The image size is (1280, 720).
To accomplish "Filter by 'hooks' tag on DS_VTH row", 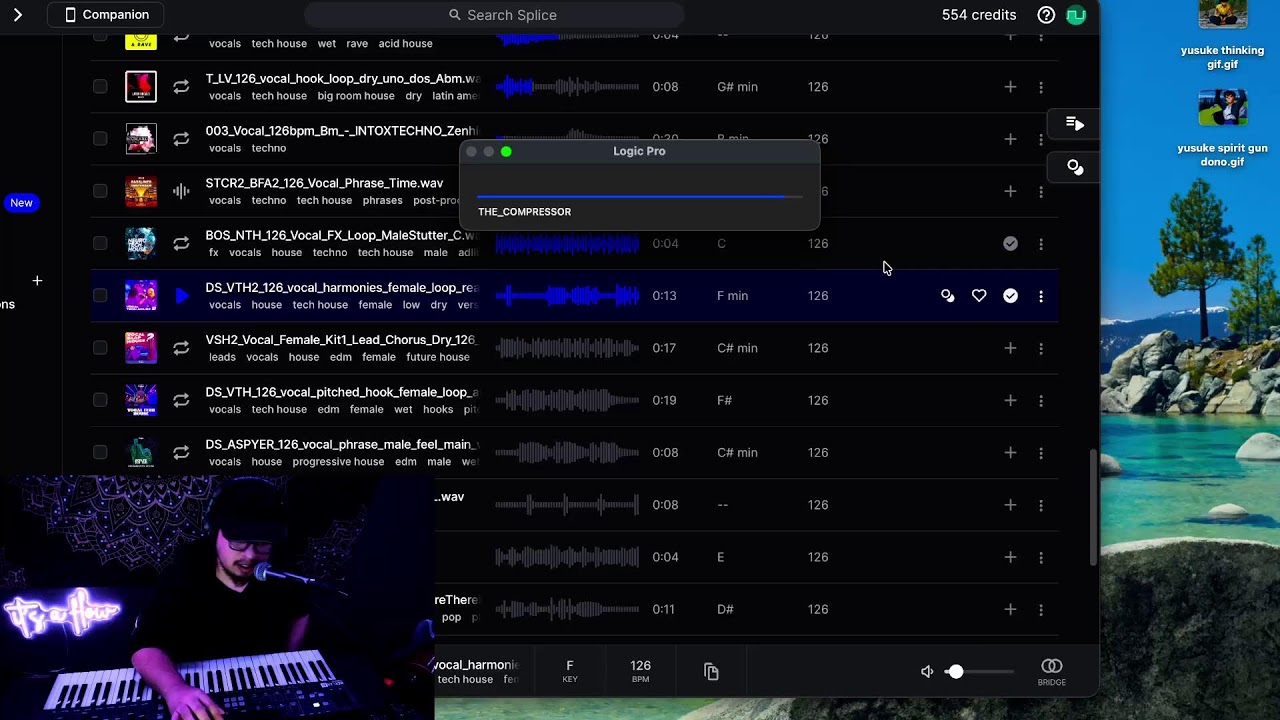I will [x=438, y=409].
